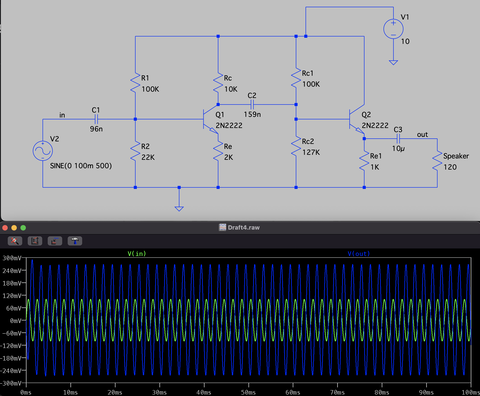Select the V2 sine source symbol

(43, 151)
